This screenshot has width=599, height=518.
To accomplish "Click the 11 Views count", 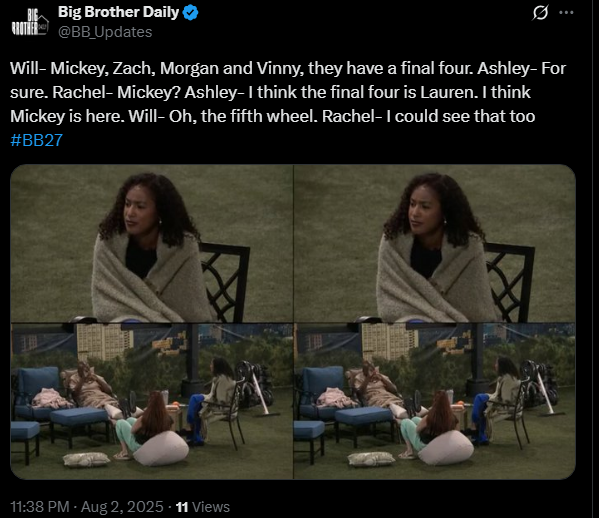I will tap(202, 507).
